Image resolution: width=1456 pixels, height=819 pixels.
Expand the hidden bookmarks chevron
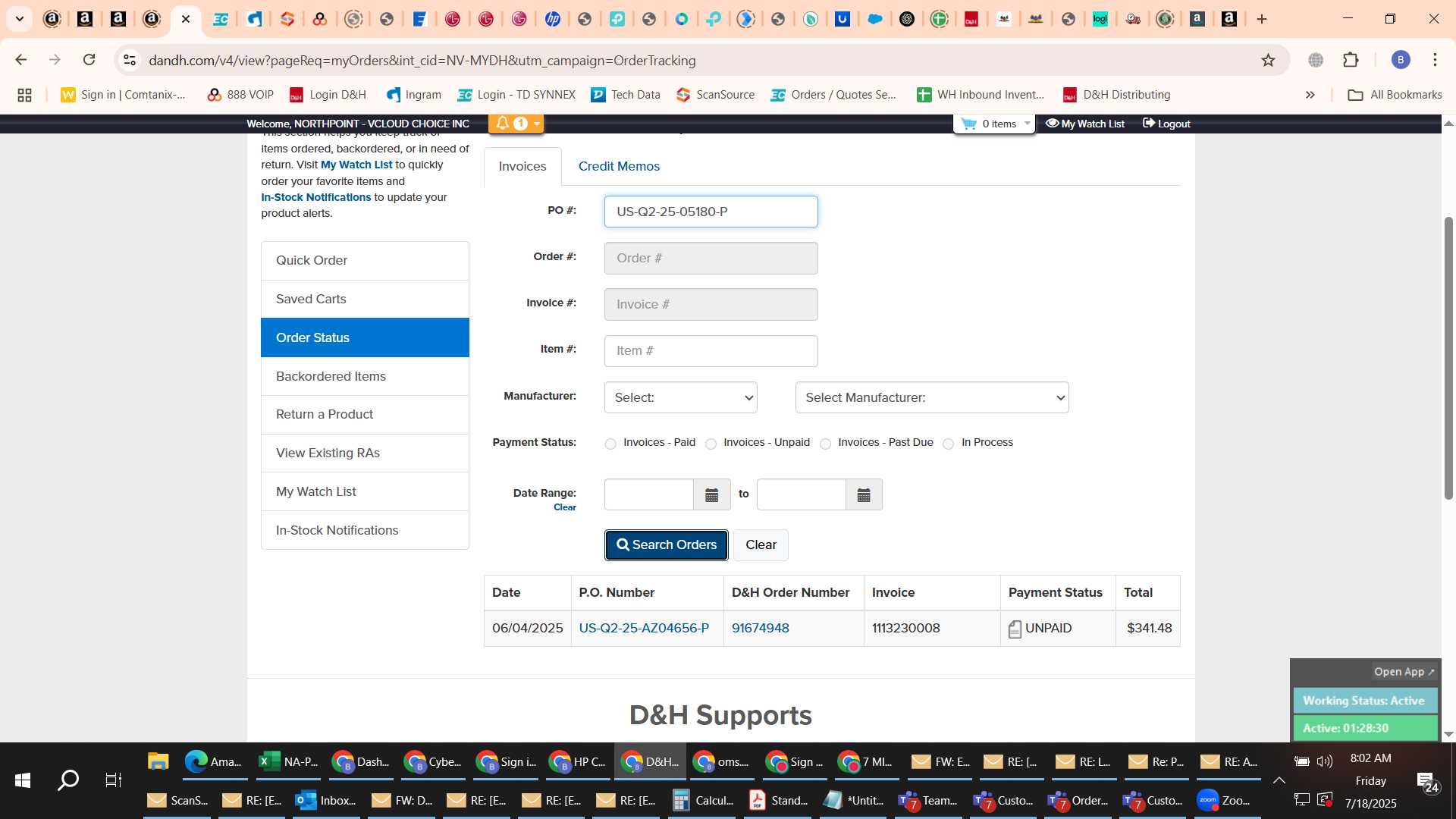pos(1310,95)
